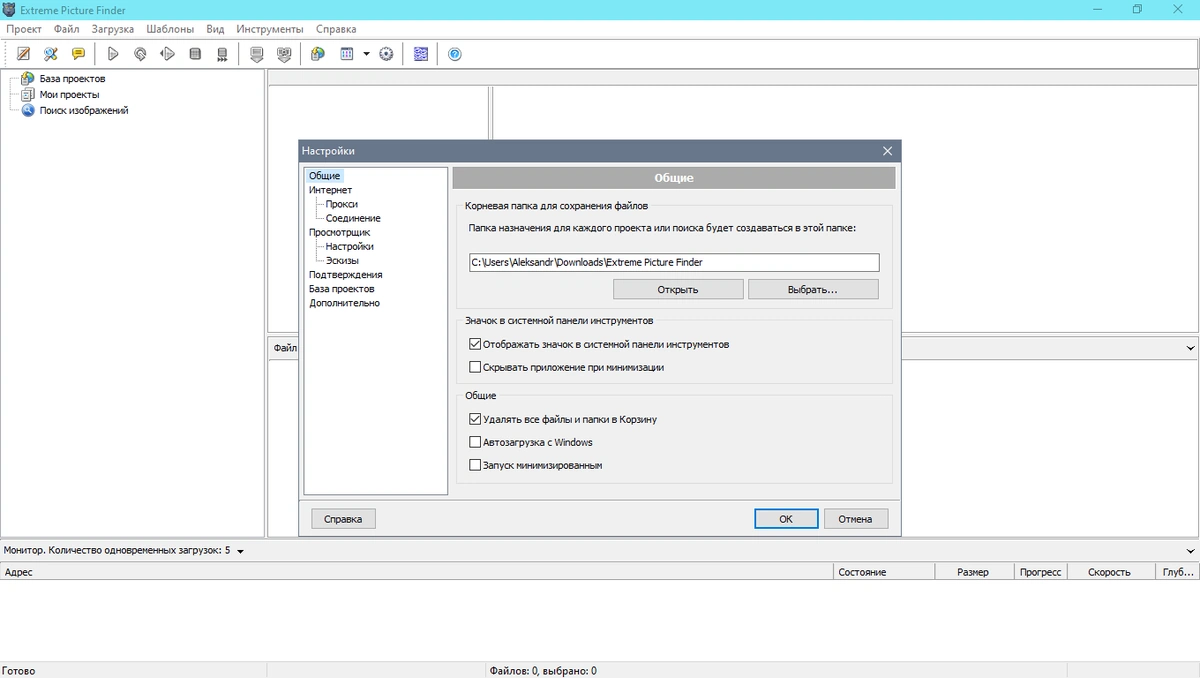Enable Запуск минимизированным checkbox
The image size is (1200, 678).
475,465
